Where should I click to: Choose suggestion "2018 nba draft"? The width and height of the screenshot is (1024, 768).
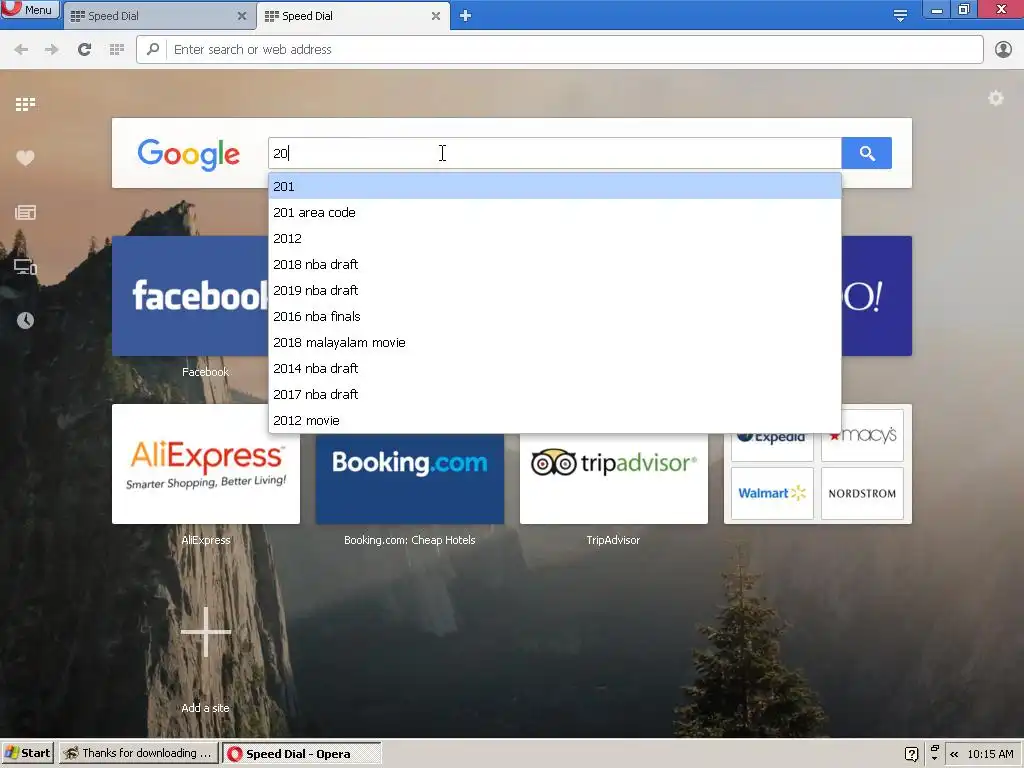point(554,264)
